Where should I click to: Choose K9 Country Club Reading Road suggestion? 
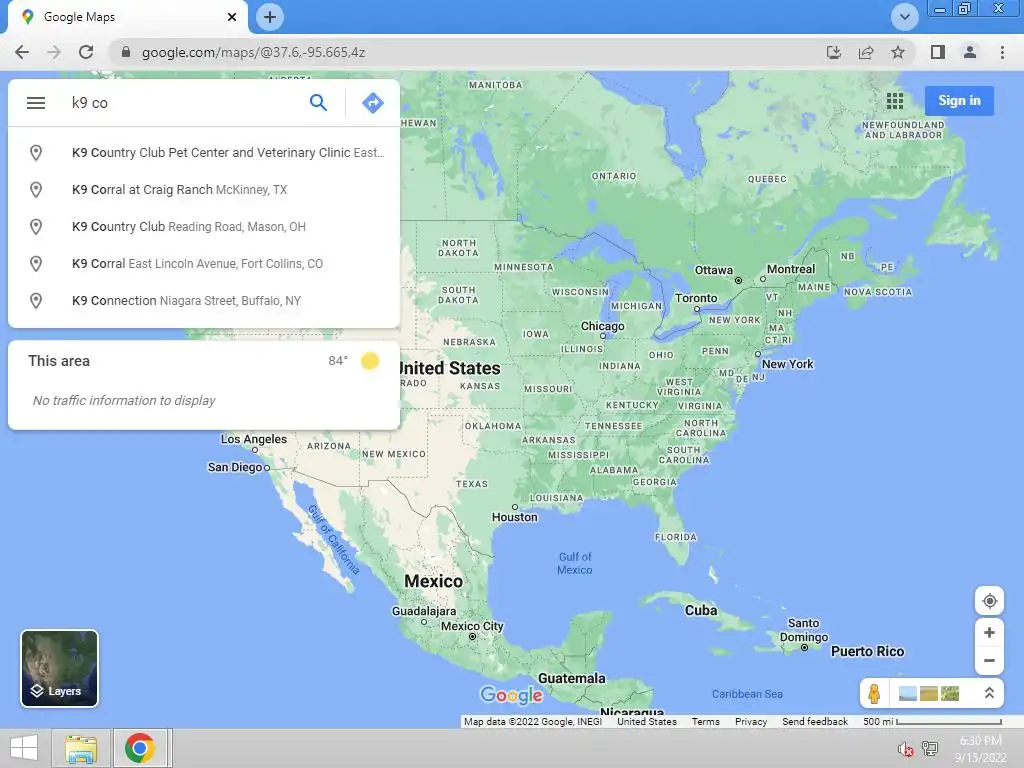pos(204,227)
